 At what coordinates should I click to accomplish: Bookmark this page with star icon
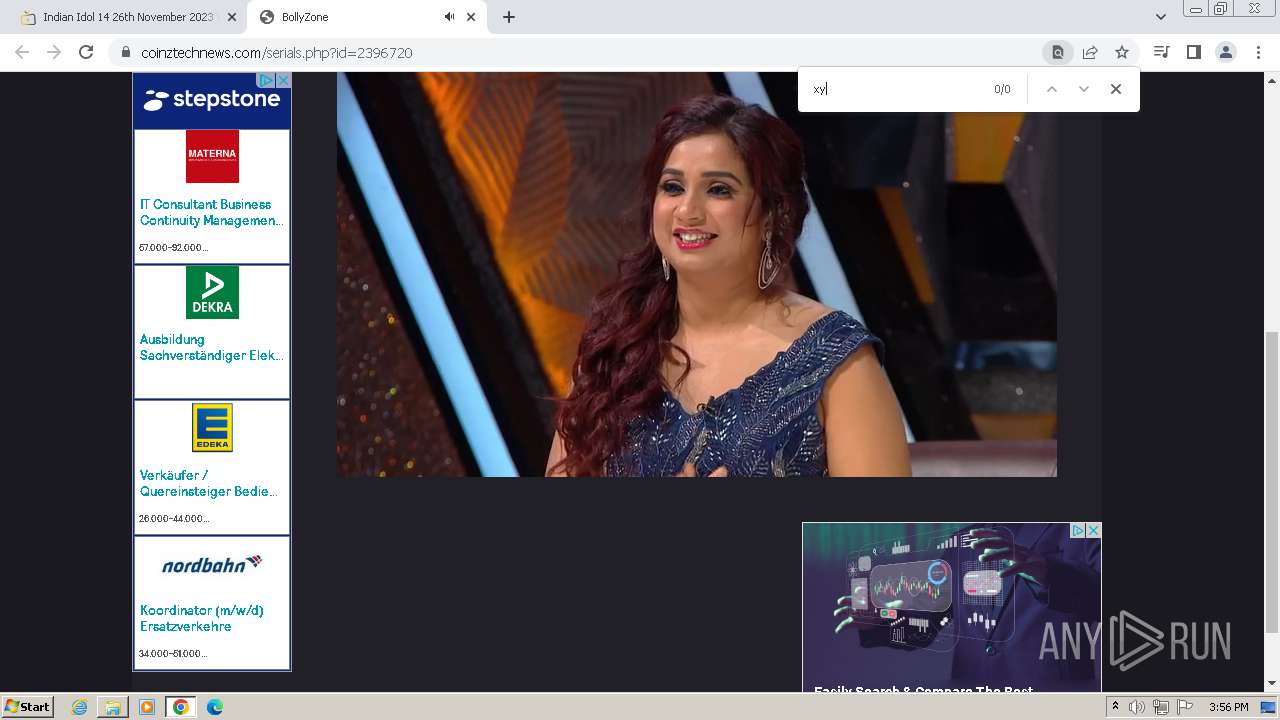tap(1122, 52)
